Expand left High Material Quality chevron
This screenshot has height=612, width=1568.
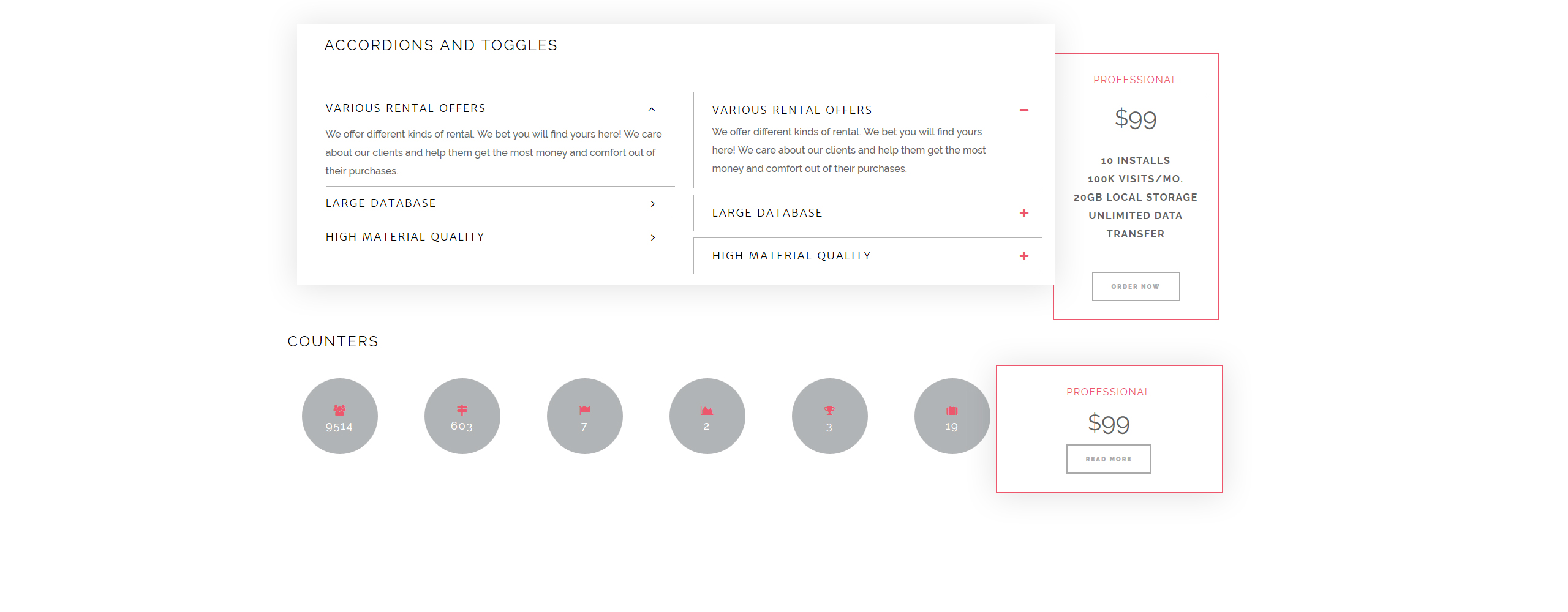click(x=653, y=237)
